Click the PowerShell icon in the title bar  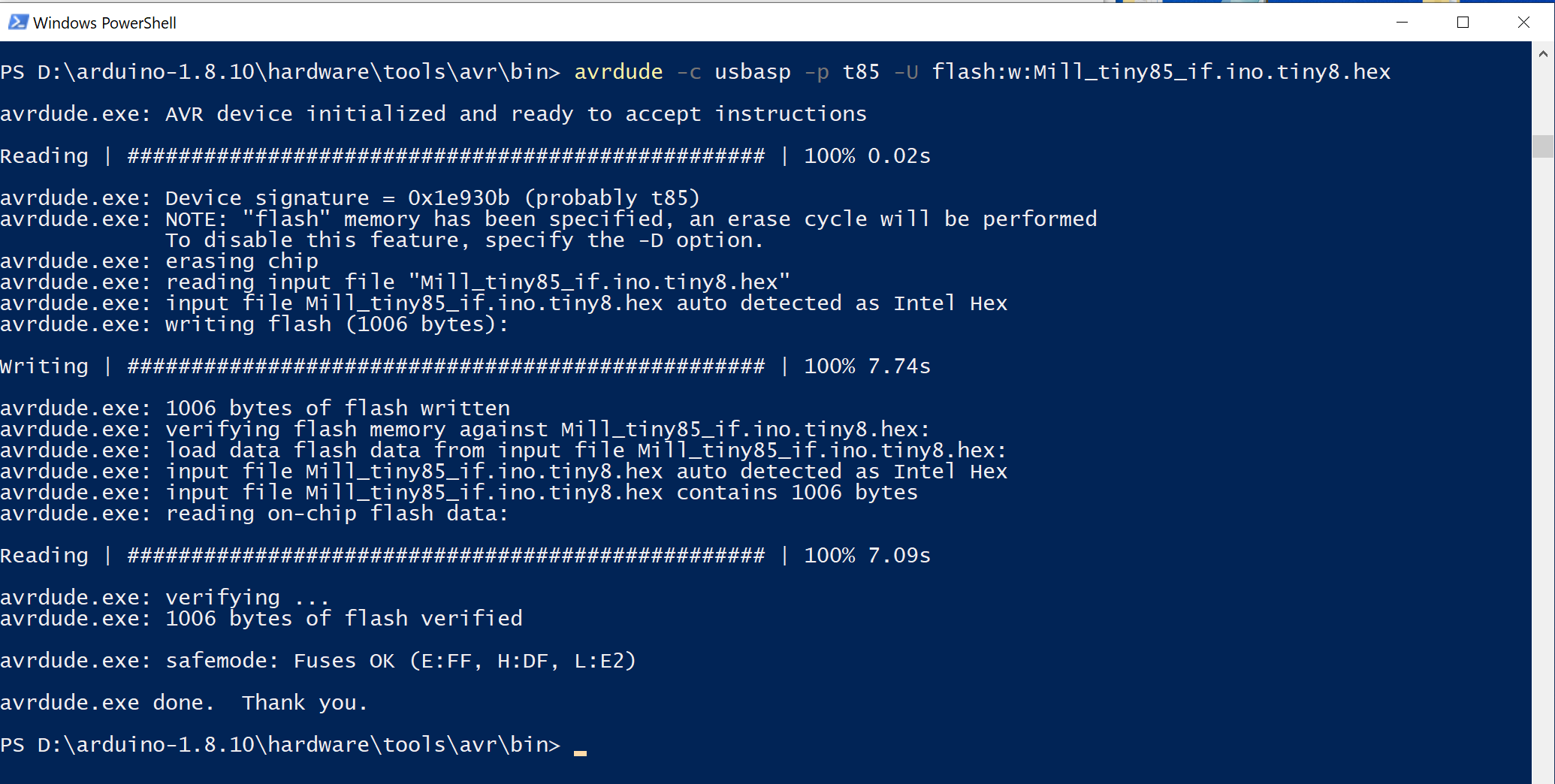tap(18, 23)
